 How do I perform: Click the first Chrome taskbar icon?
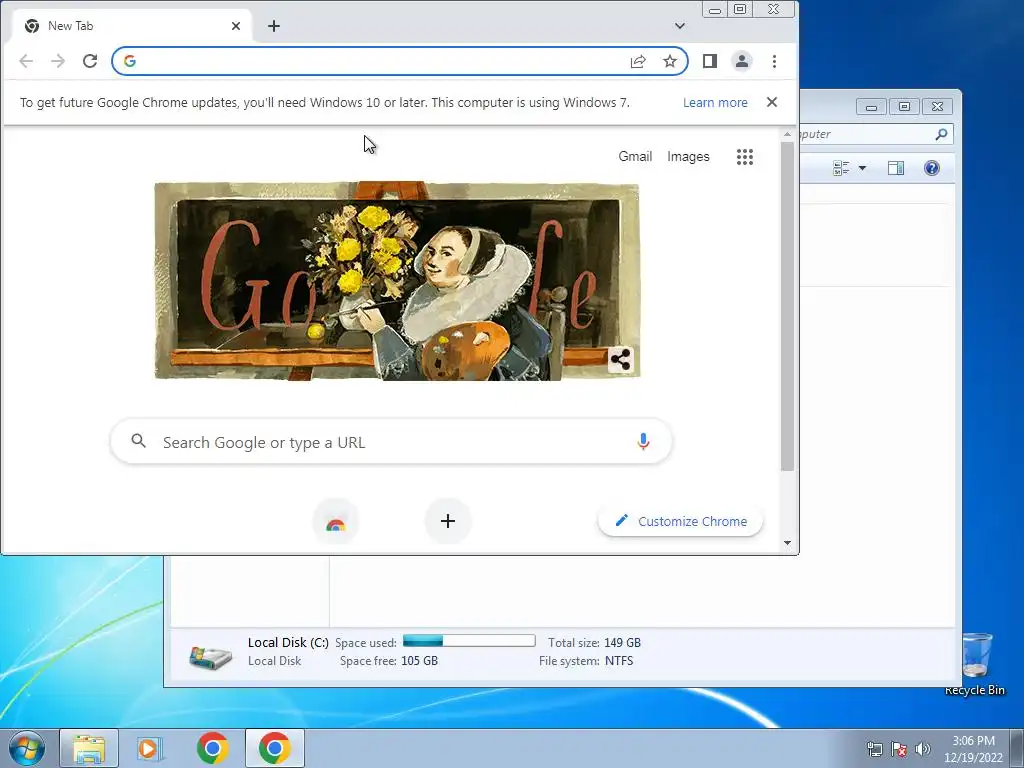click(212, 748)
